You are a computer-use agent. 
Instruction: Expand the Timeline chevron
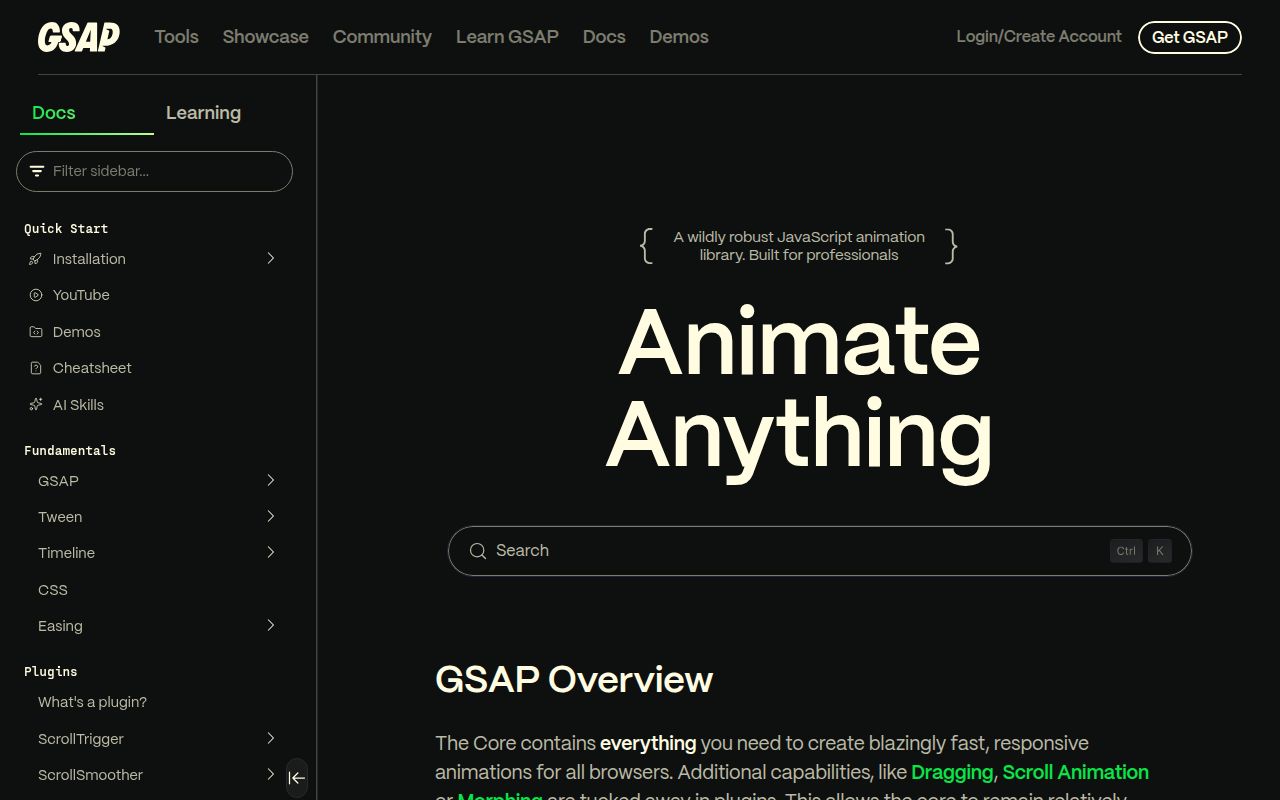point(271,552)
